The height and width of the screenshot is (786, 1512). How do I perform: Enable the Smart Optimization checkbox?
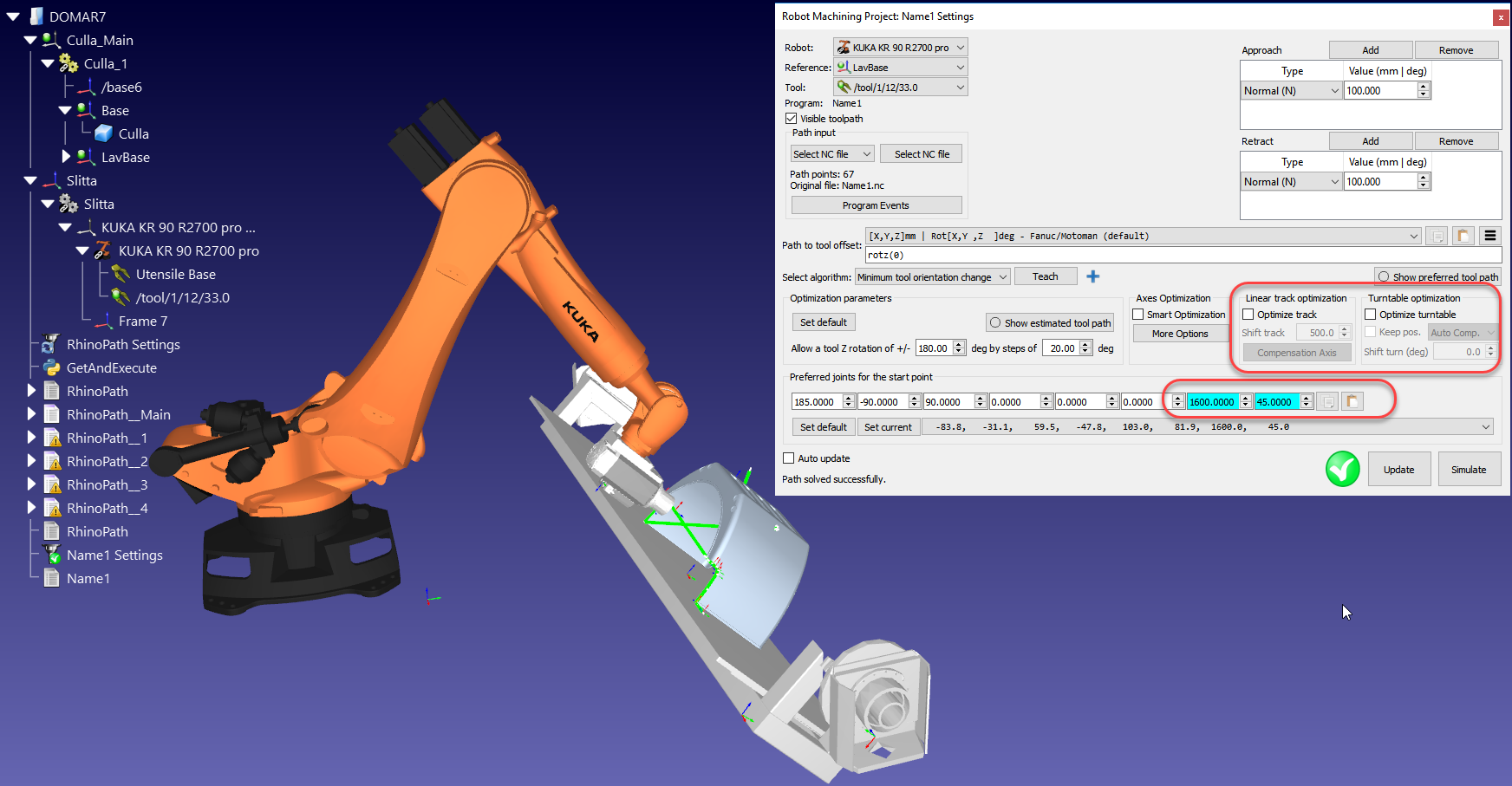[x=1138, y=315]
